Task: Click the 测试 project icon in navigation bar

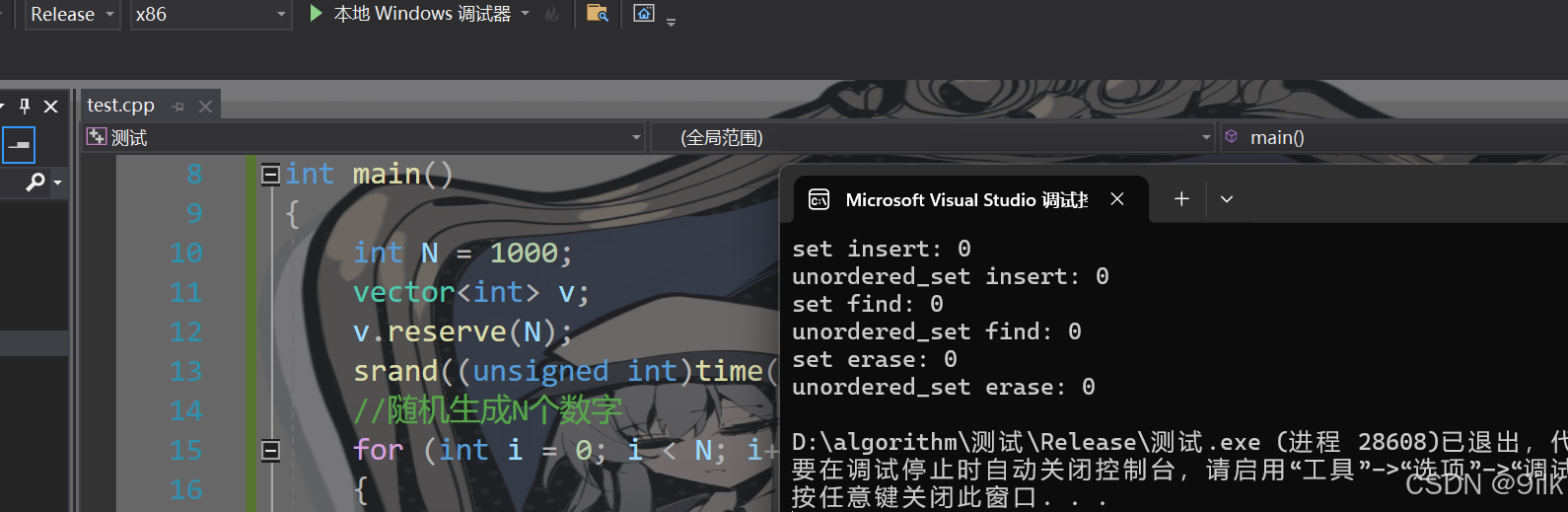Action: (97, 136)
